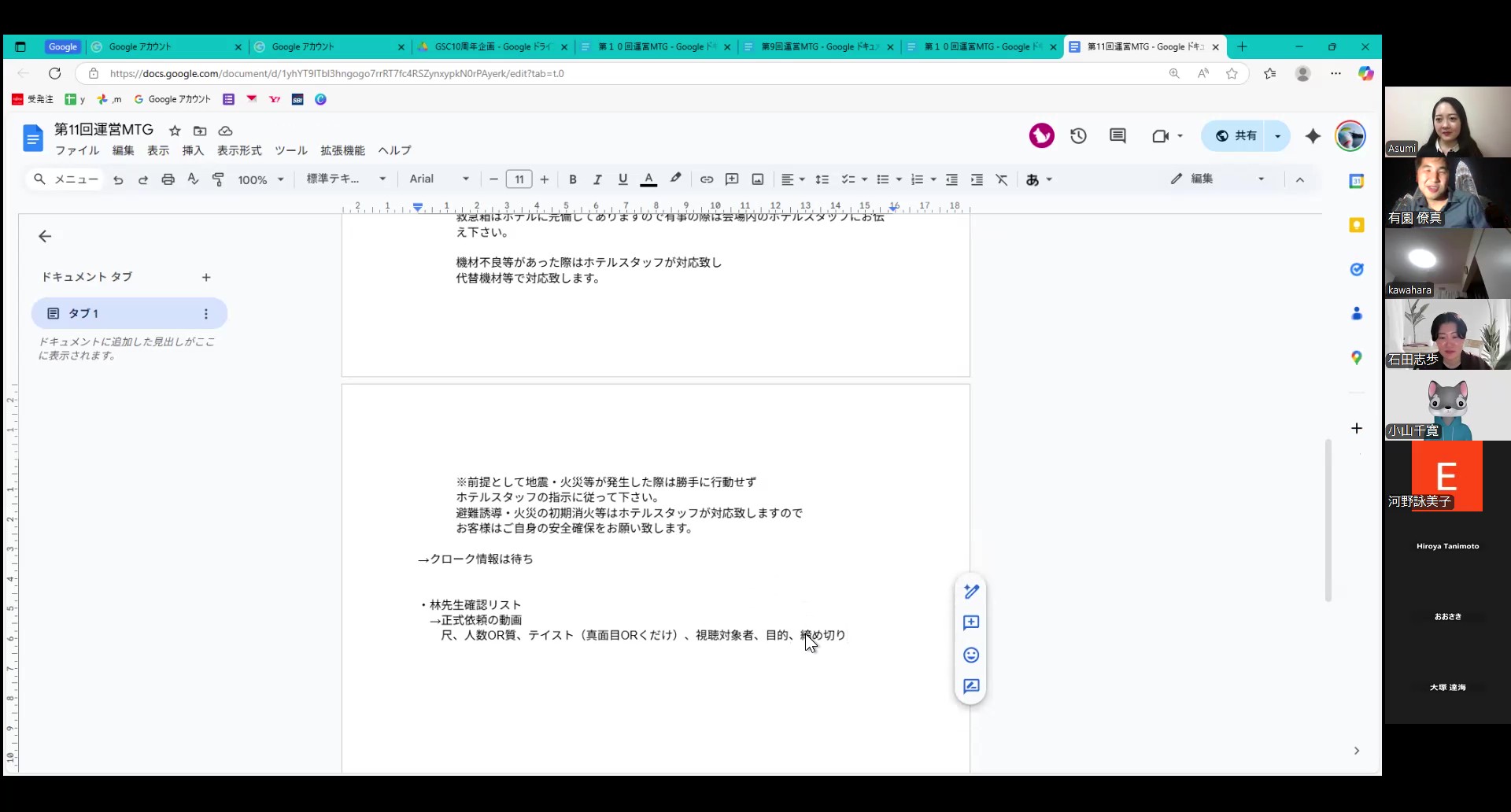Viewport: 1511px width, 812px height.
Task: Select the paint format roller icon
Action: [218, 179]
